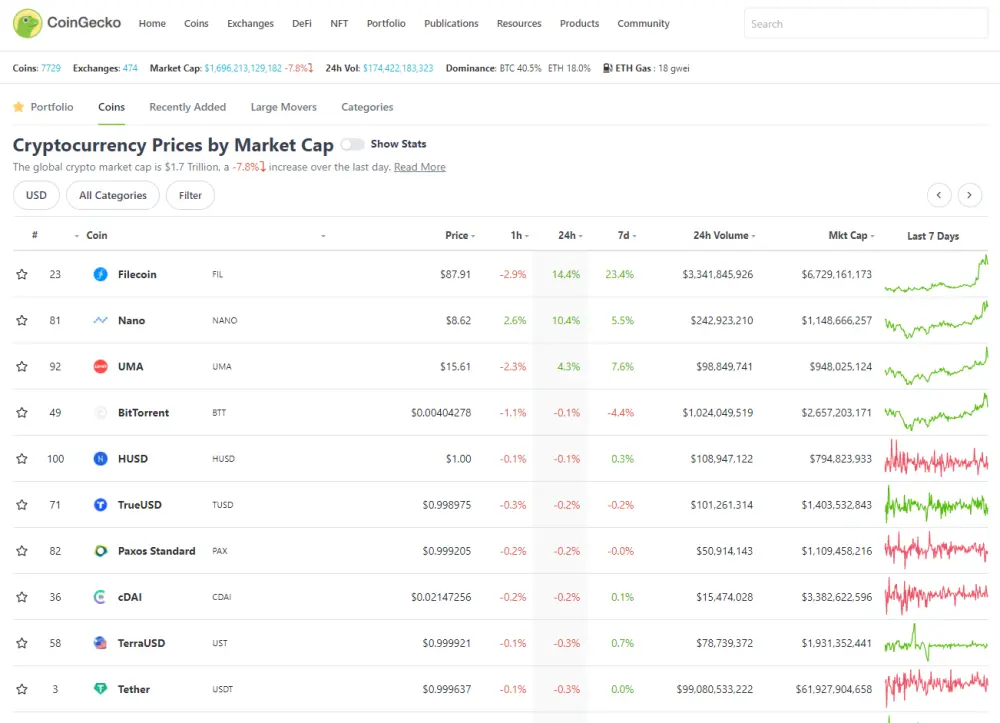Go to previous page arrow button
Image resolution: width=1000 pixels, height=723 pixels.
(939, 195)
